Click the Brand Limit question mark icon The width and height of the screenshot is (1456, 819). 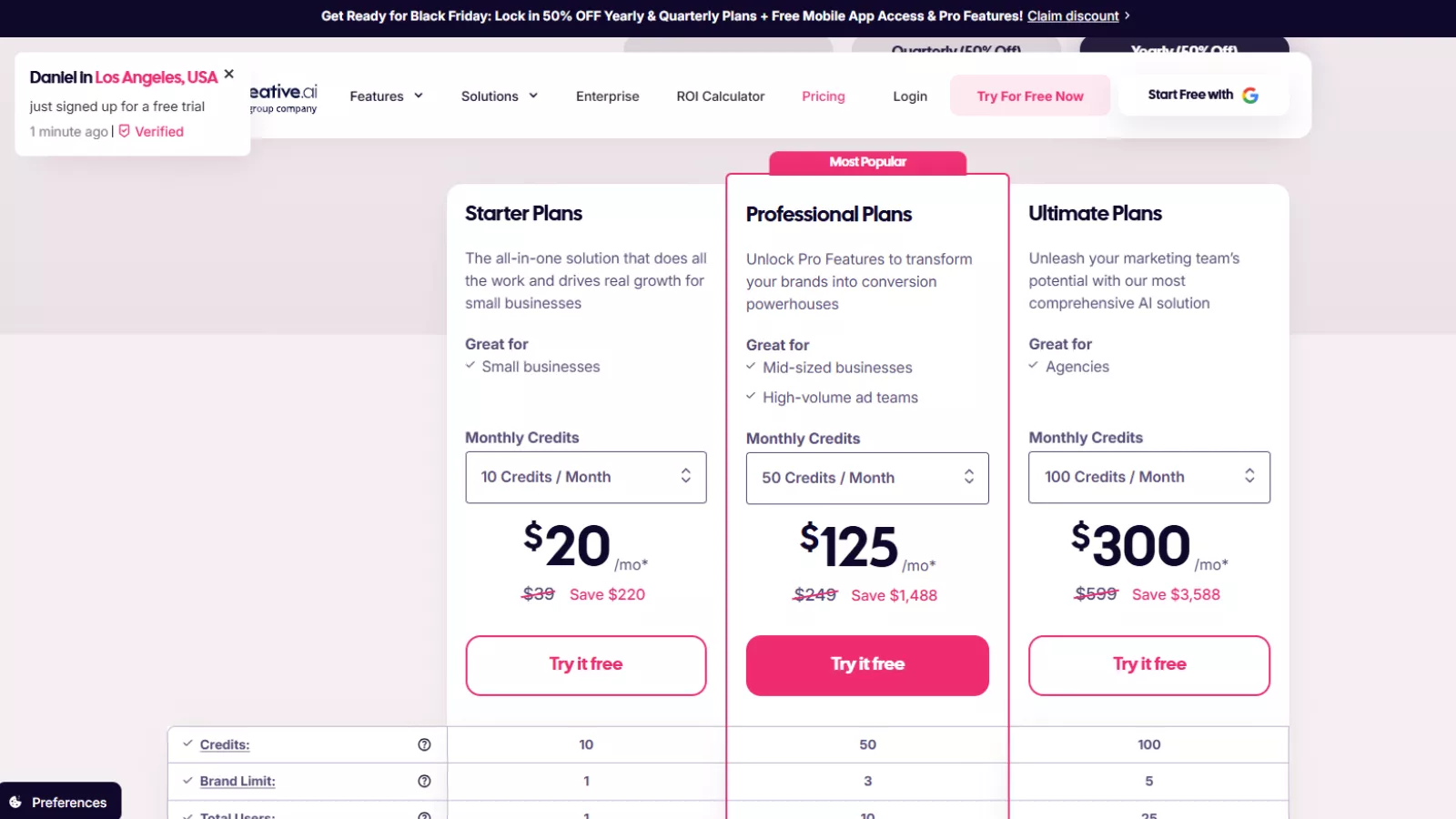click(424, 780)
